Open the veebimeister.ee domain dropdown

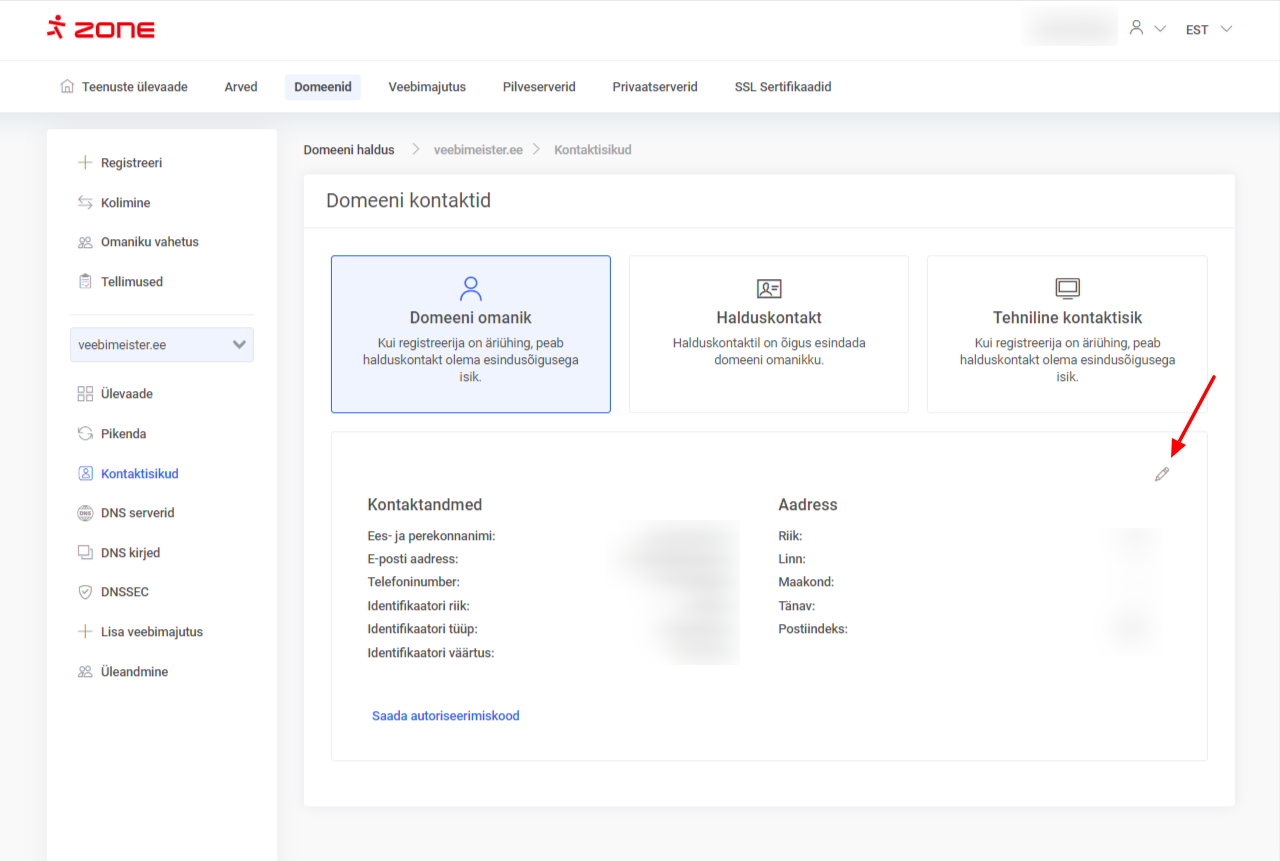coord(162,345)
